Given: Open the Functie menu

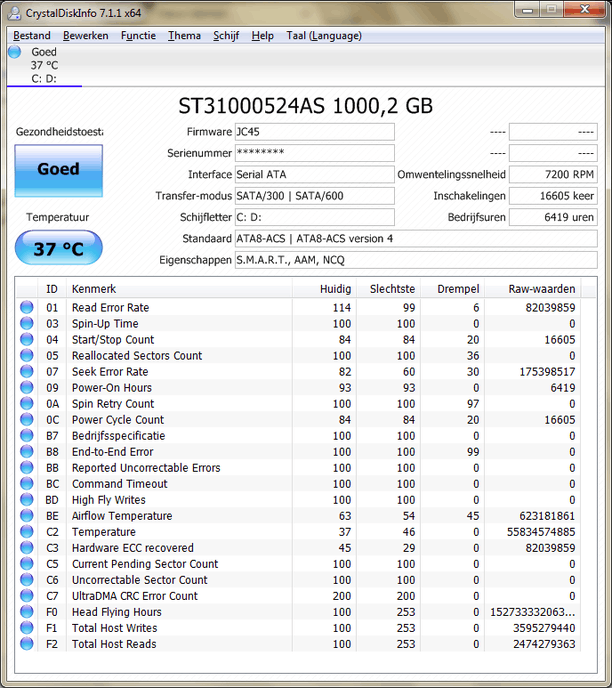Looking at the screenshot, I should pyautogui.click(x=138, y=36).
